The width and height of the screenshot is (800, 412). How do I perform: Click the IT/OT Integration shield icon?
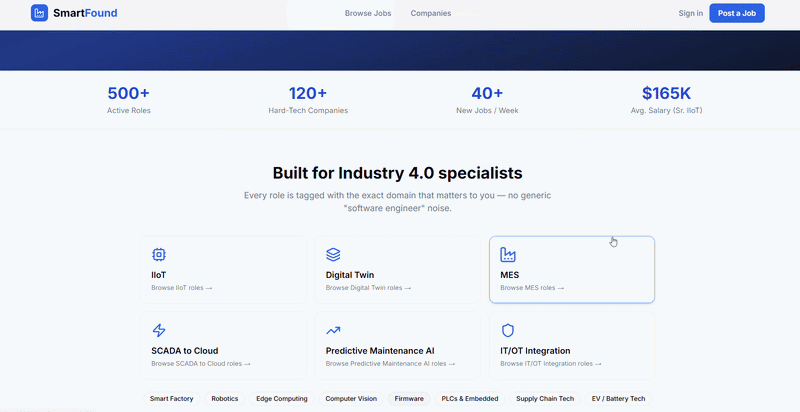pos(508,330)
